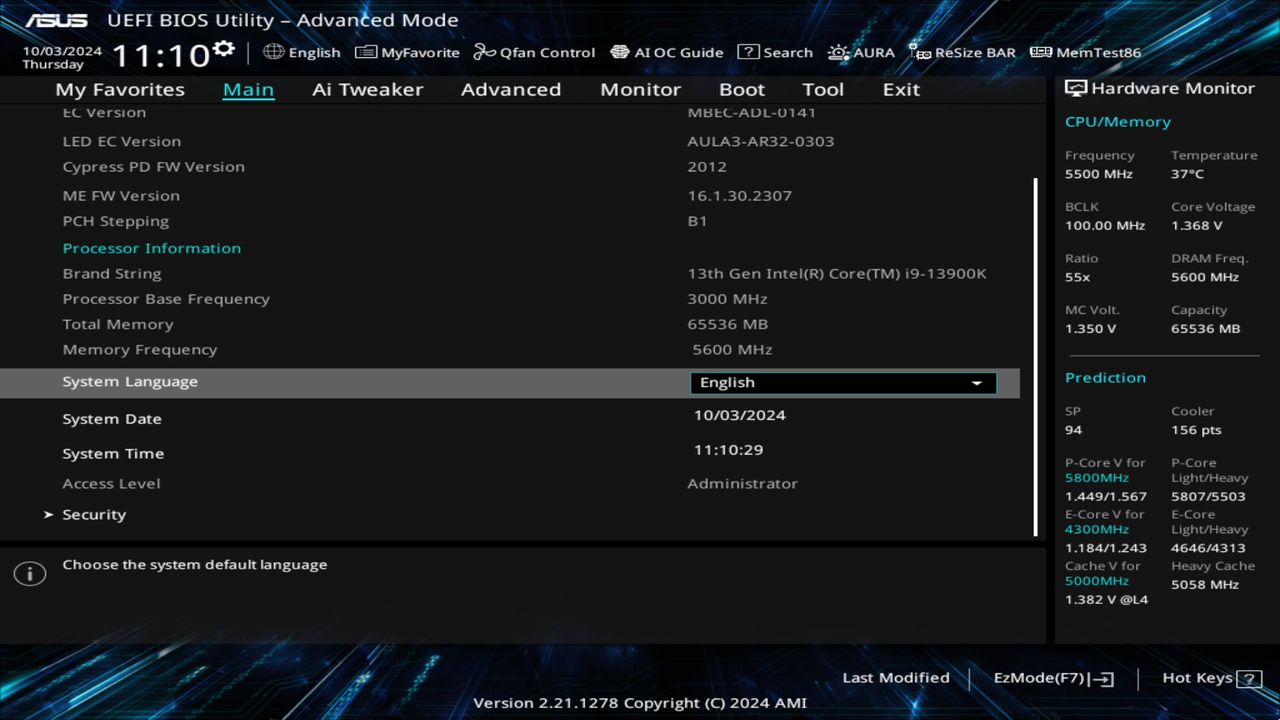Screen dimensions: 1280x720
Task: Click the clock gear to adjust time settings
Action: (224, 46)
